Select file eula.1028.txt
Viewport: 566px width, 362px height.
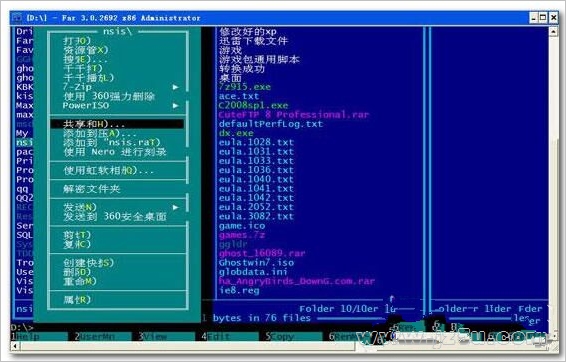coord(256,142)
